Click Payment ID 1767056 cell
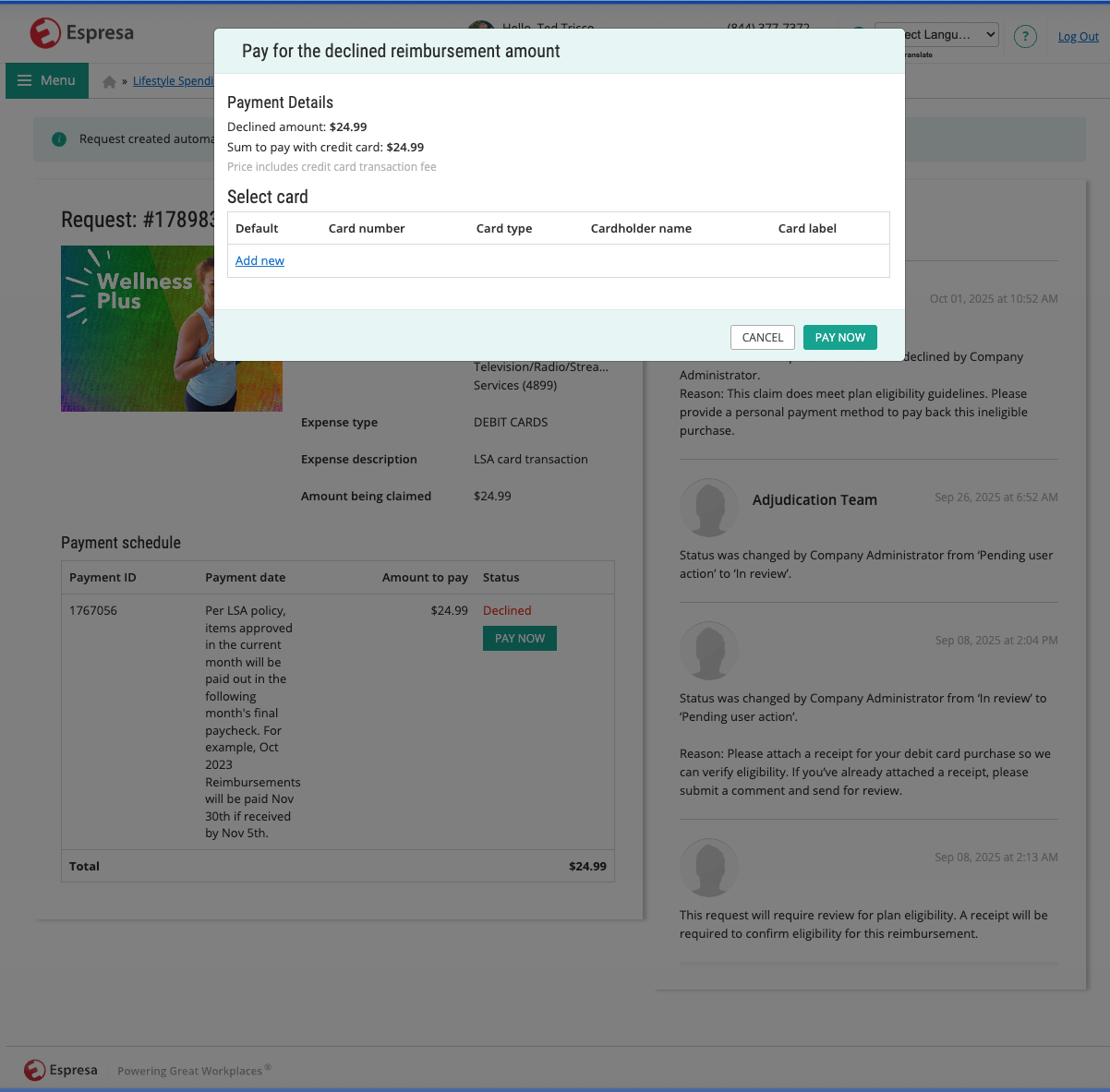This screenshot has width=1110, height=1092. tap(93, 611)
